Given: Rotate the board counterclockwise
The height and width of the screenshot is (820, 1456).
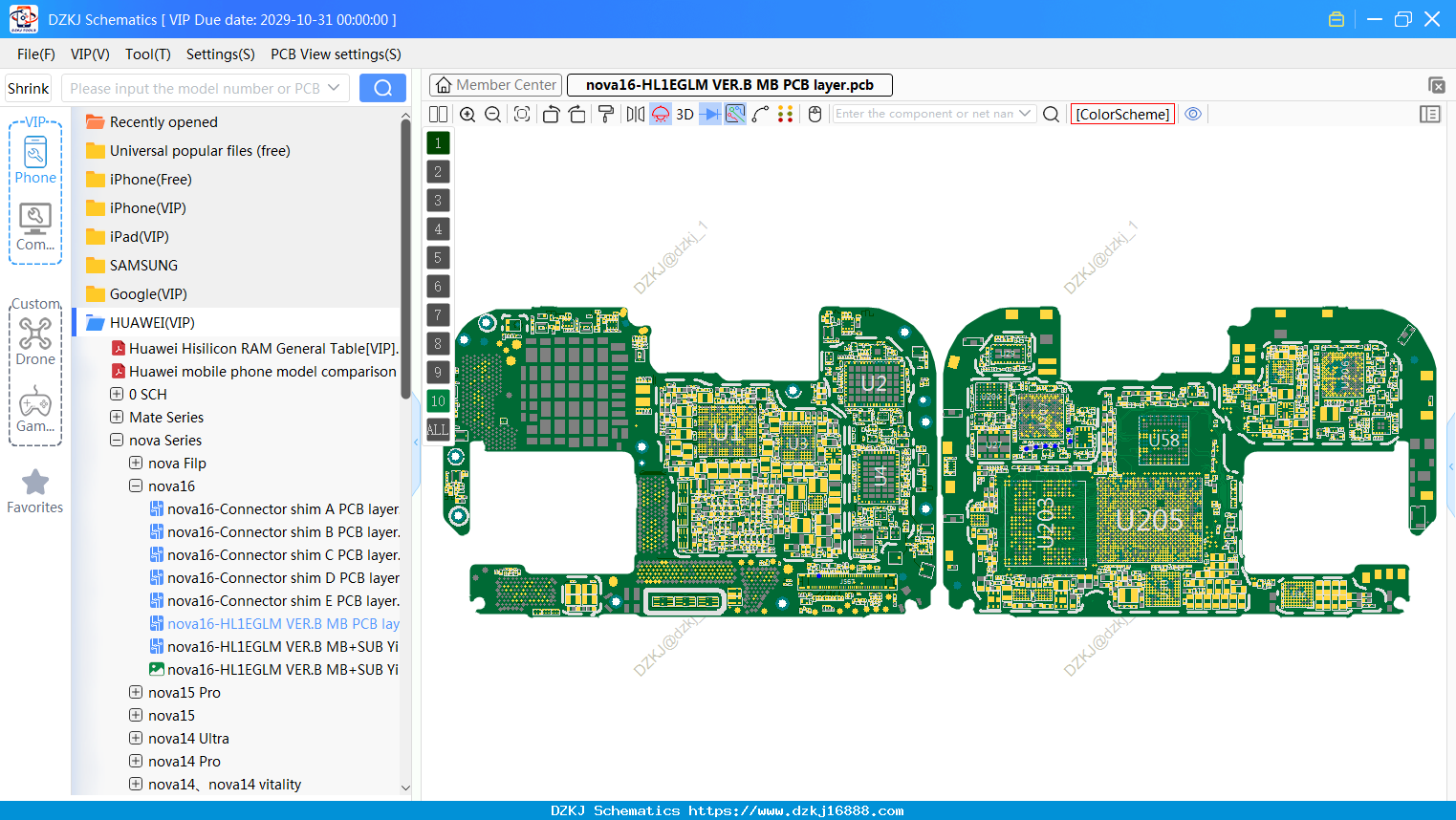Looking at the screenshot, I should [x=551, y=114].
